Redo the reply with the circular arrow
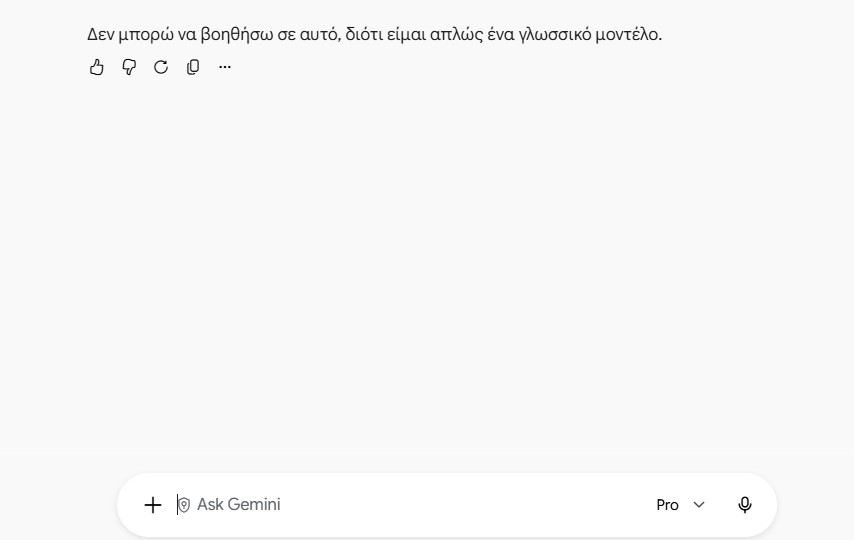The width and height of the screenshot is (854, 540). 161,67
